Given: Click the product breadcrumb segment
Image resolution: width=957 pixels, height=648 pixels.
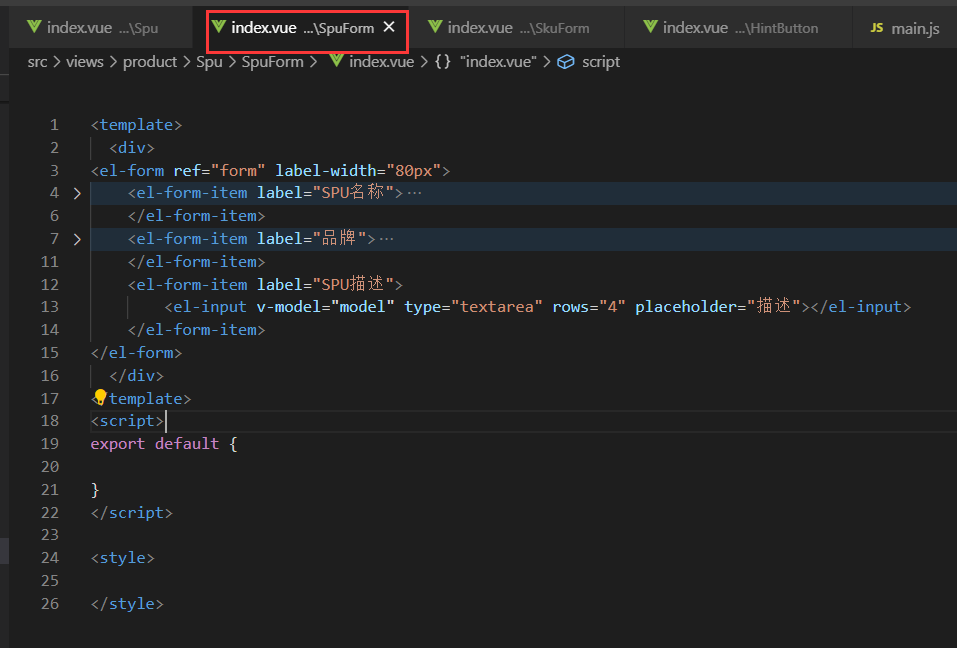Looking at the screenshot, I should [x=150, y=62].
